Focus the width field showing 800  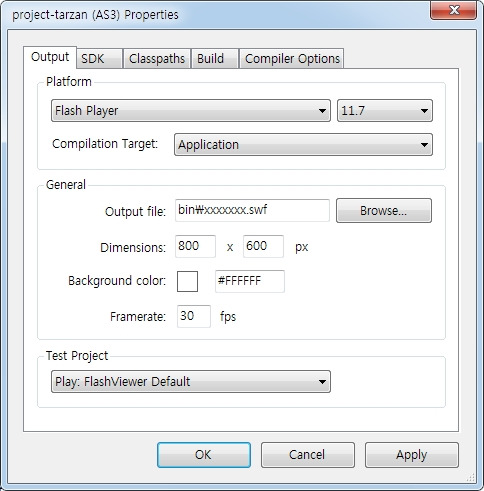coord(195,246)
